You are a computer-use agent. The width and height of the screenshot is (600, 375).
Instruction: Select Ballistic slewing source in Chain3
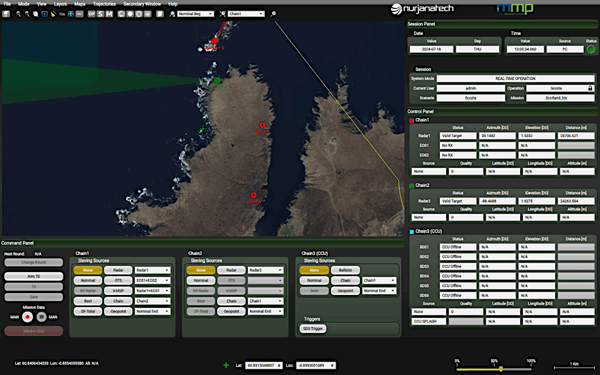pyautogui.click(x=346, y=270)
